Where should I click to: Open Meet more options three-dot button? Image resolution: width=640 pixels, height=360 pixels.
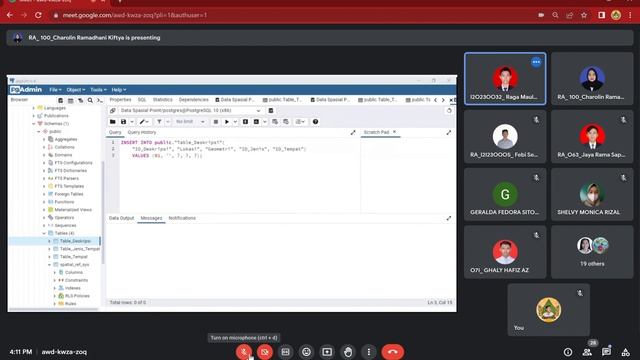tap(369, 352)
